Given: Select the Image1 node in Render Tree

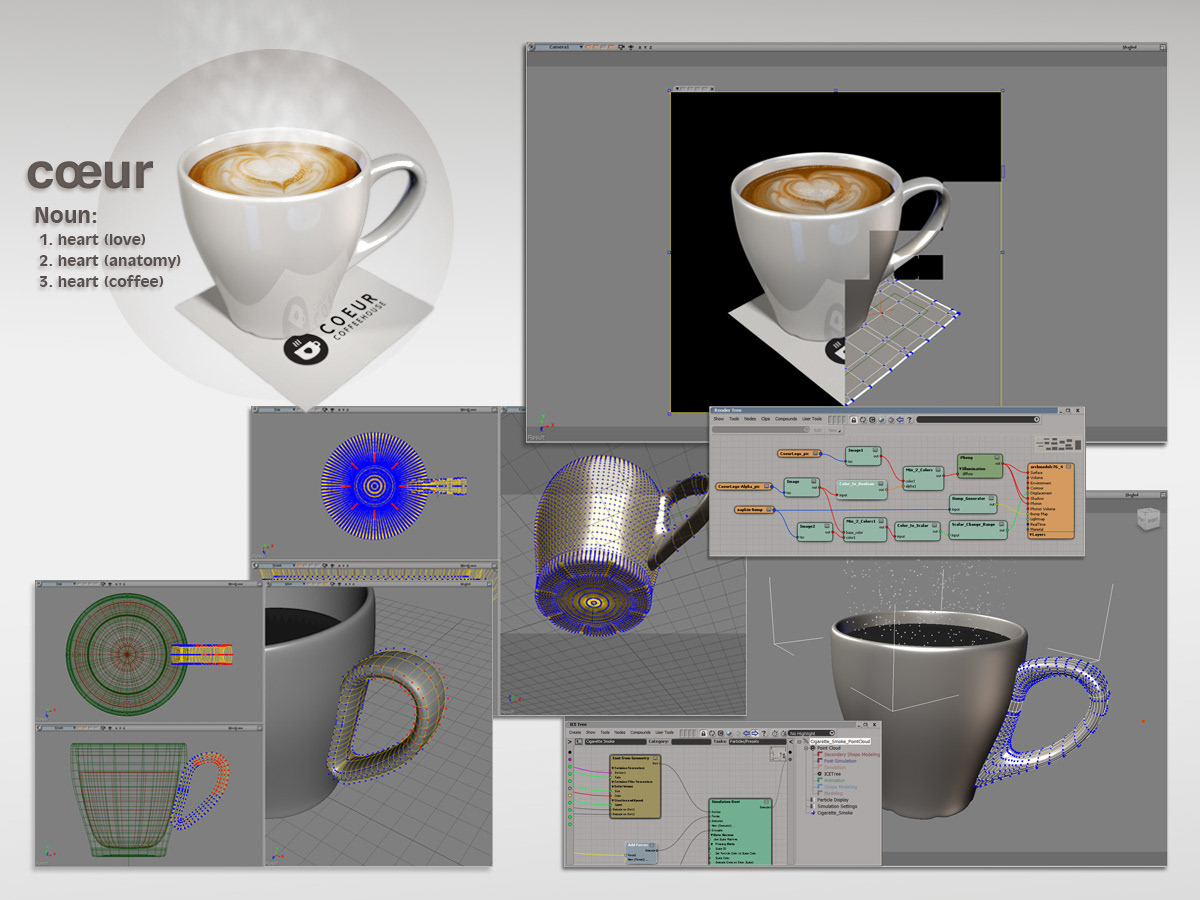Looking at the screenshot, I should [864, 455].
